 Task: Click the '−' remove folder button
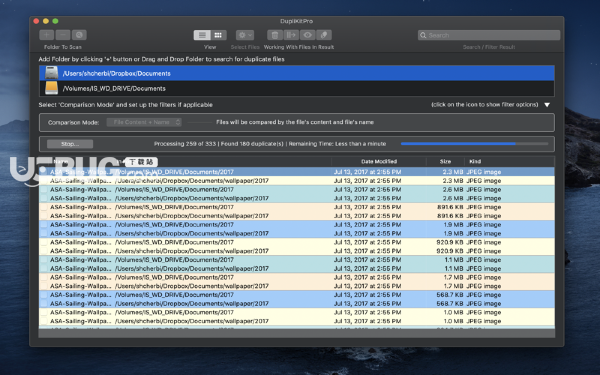[x=63, y=35]
